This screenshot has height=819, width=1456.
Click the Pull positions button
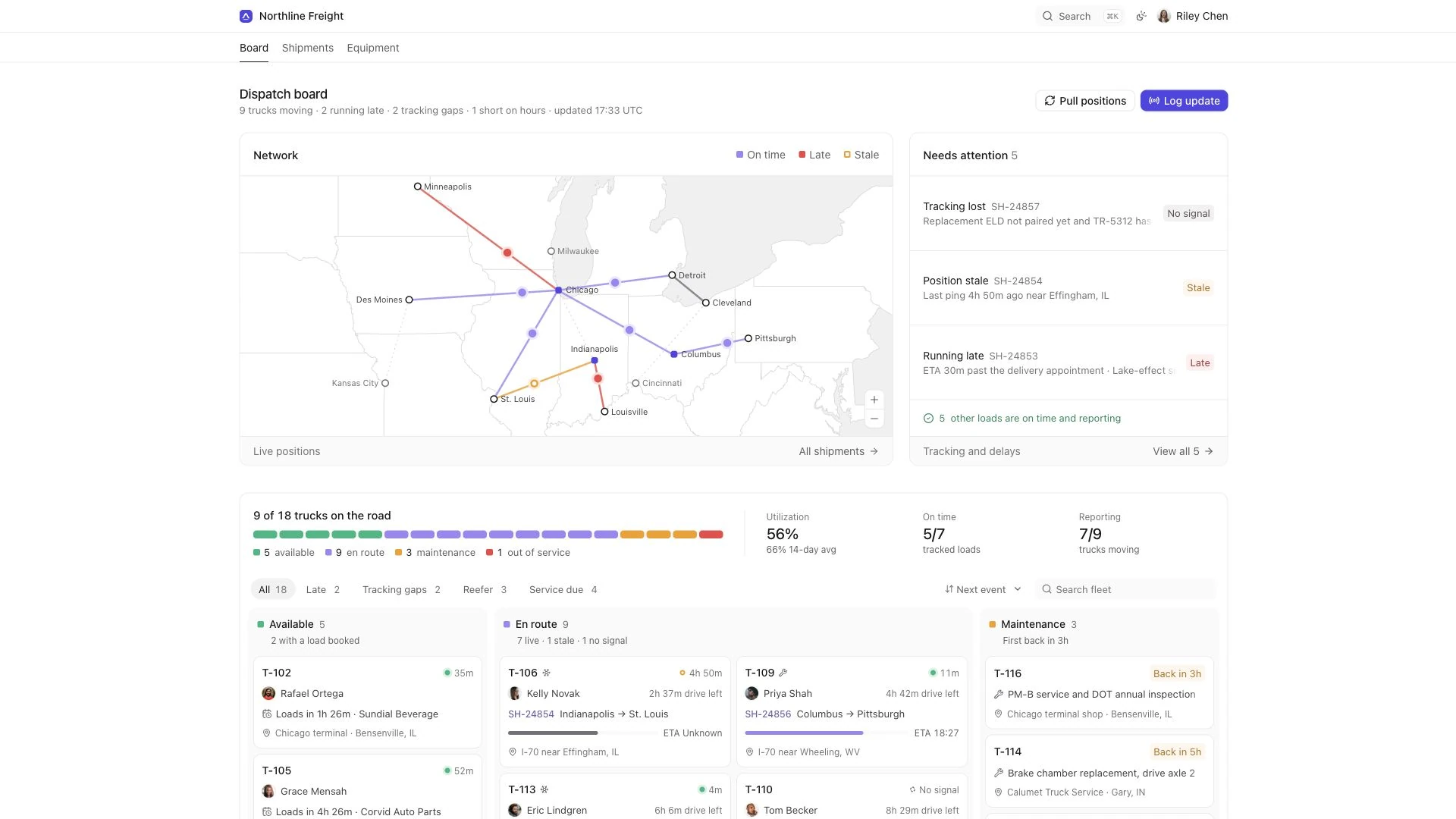click(x=1085, y=101)
